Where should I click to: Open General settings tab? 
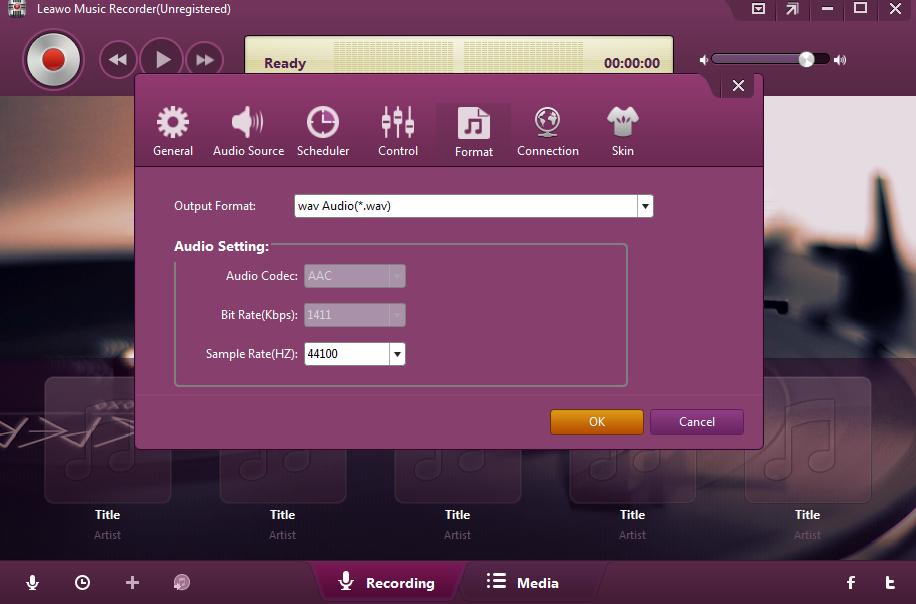tap(173, 131)
